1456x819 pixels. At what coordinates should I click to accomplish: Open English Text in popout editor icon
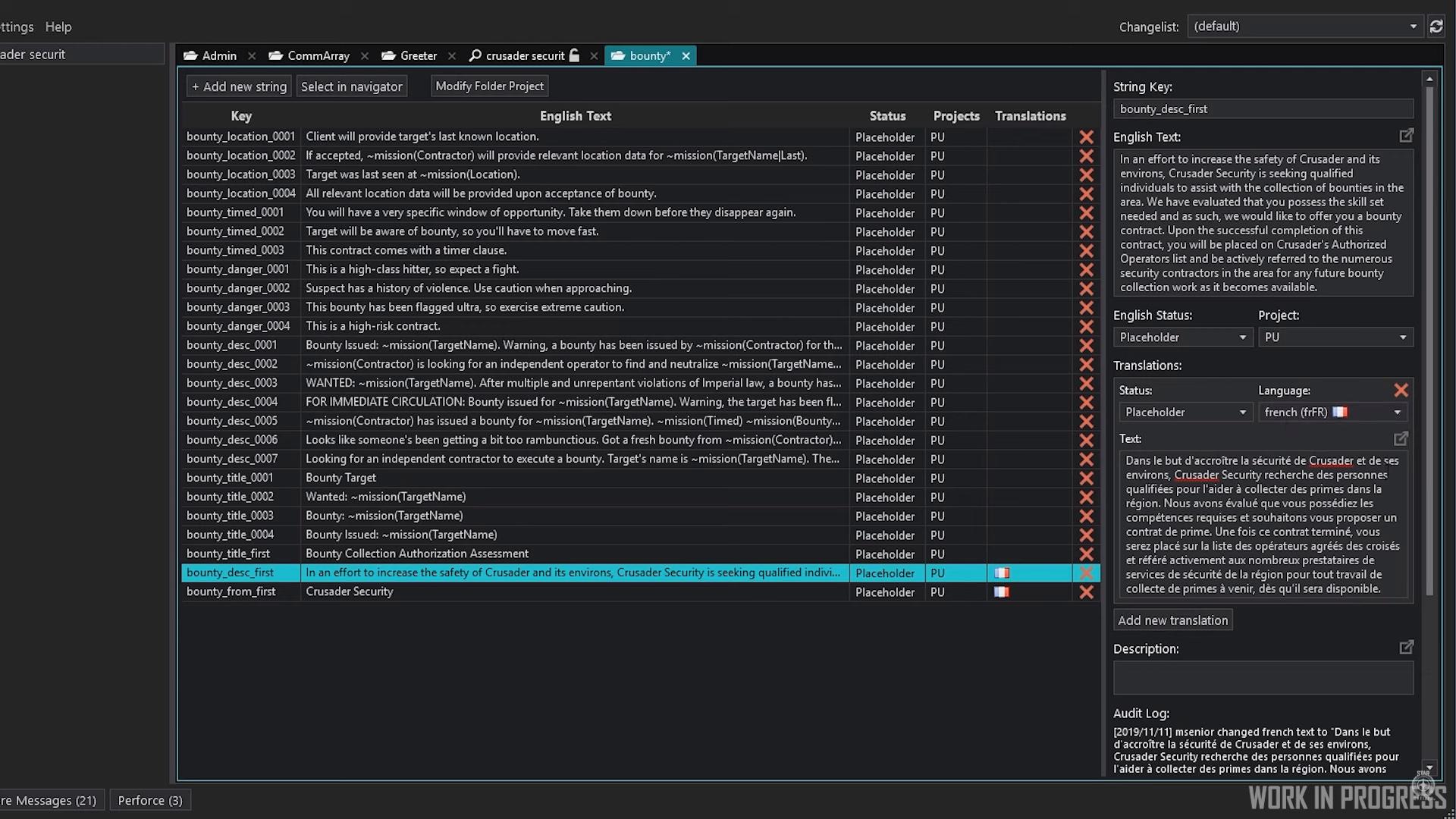pos(1406,136)
